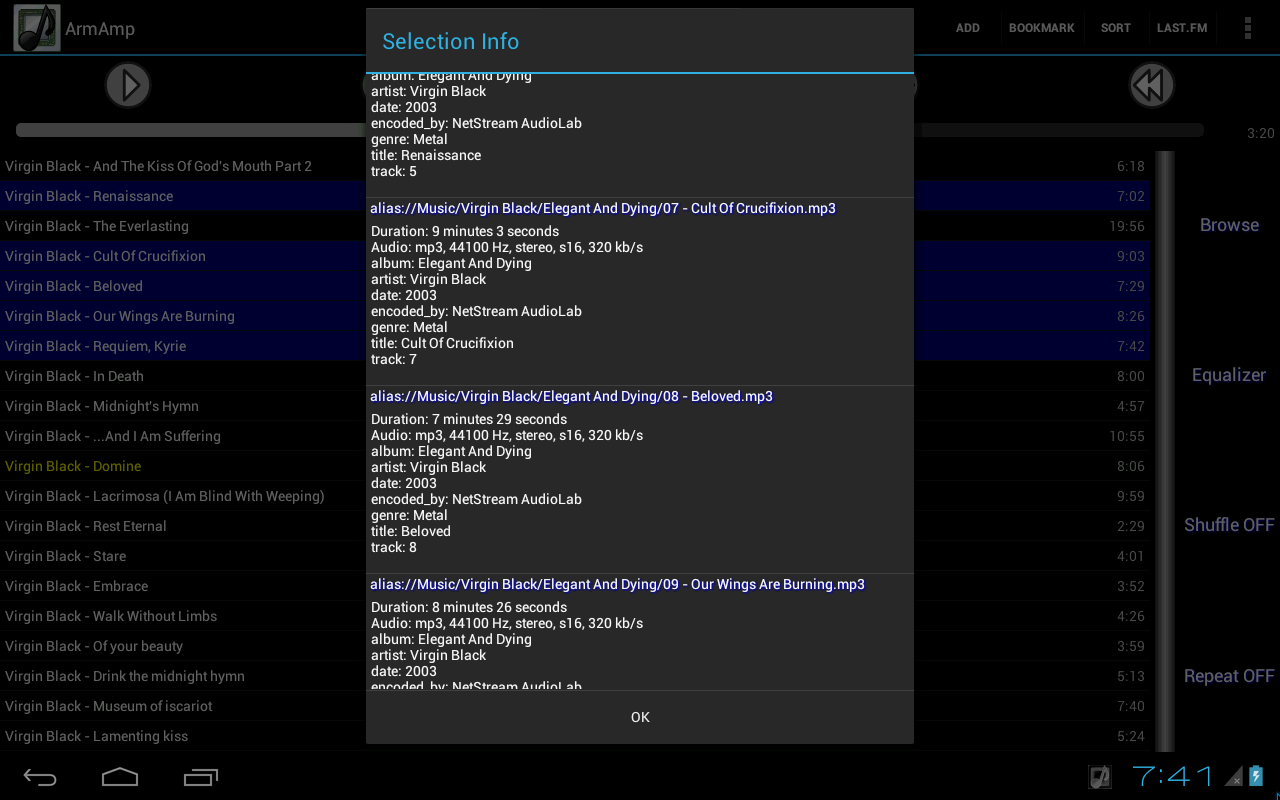The height and width of the screenshot is (800, 1280).
Task: Click Duration: 9 minutes 3 seconds line
Action: pos(465,231)
